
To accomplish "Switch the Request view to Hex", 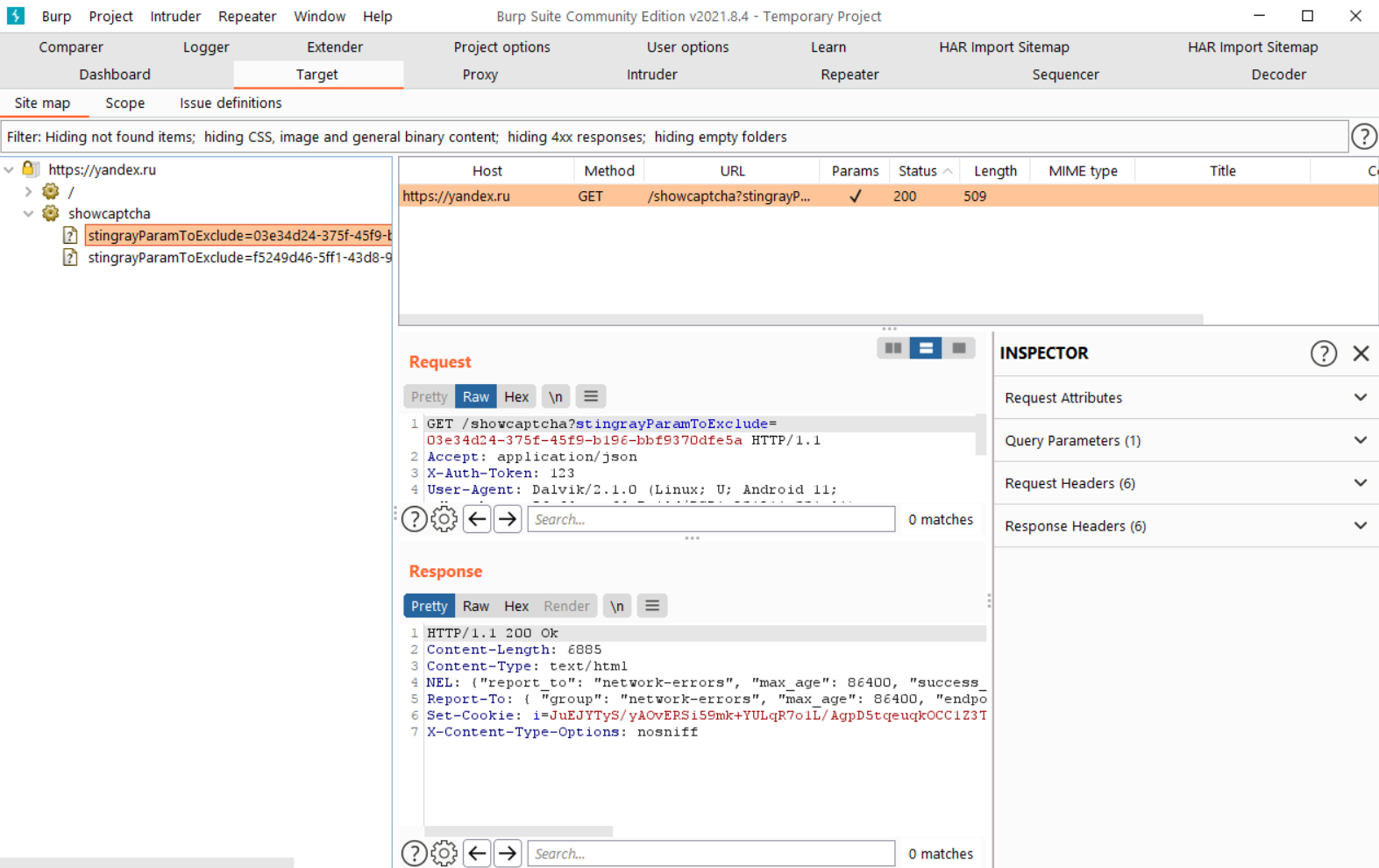I will 516,396.
